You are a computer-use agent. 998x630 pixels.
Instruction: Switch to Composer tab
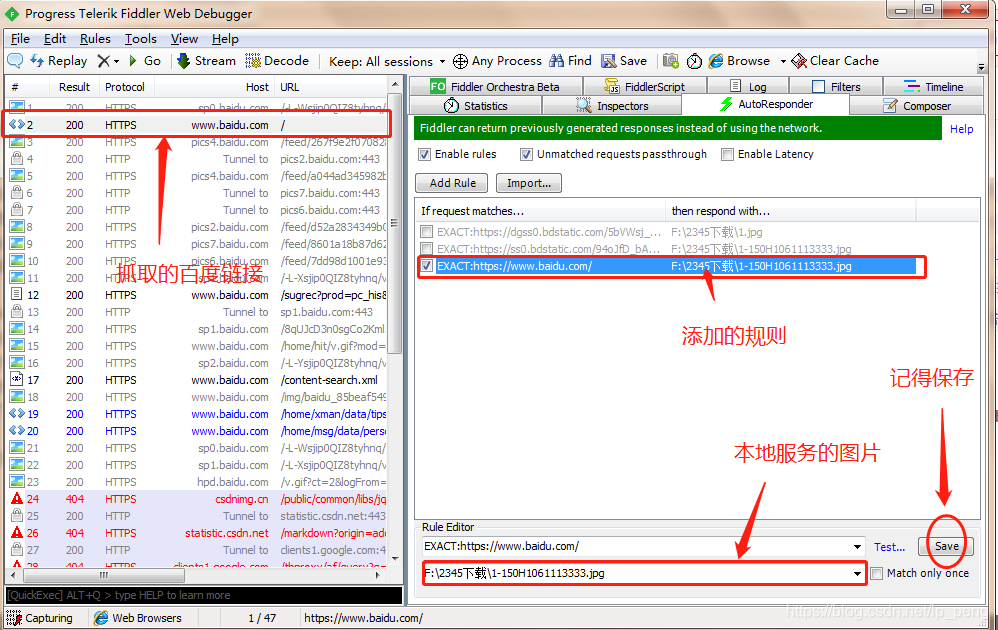(x=917, y=106)
